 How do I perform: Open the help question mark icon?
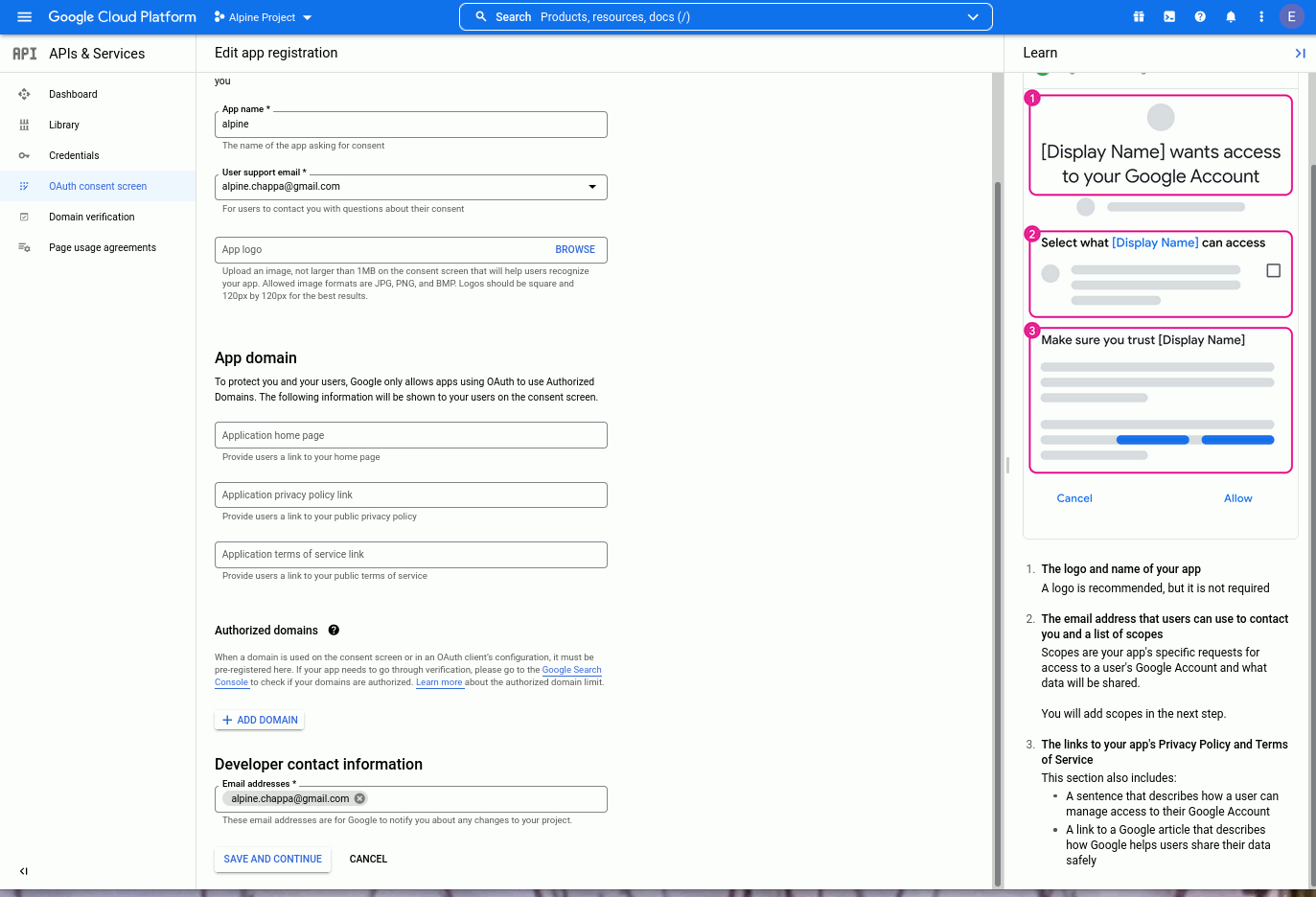1200,17
